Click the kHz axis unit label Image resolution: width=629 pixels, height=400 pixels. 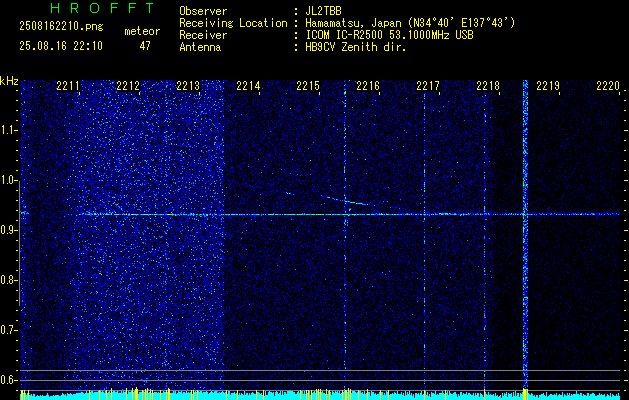(x=9, y=81)
